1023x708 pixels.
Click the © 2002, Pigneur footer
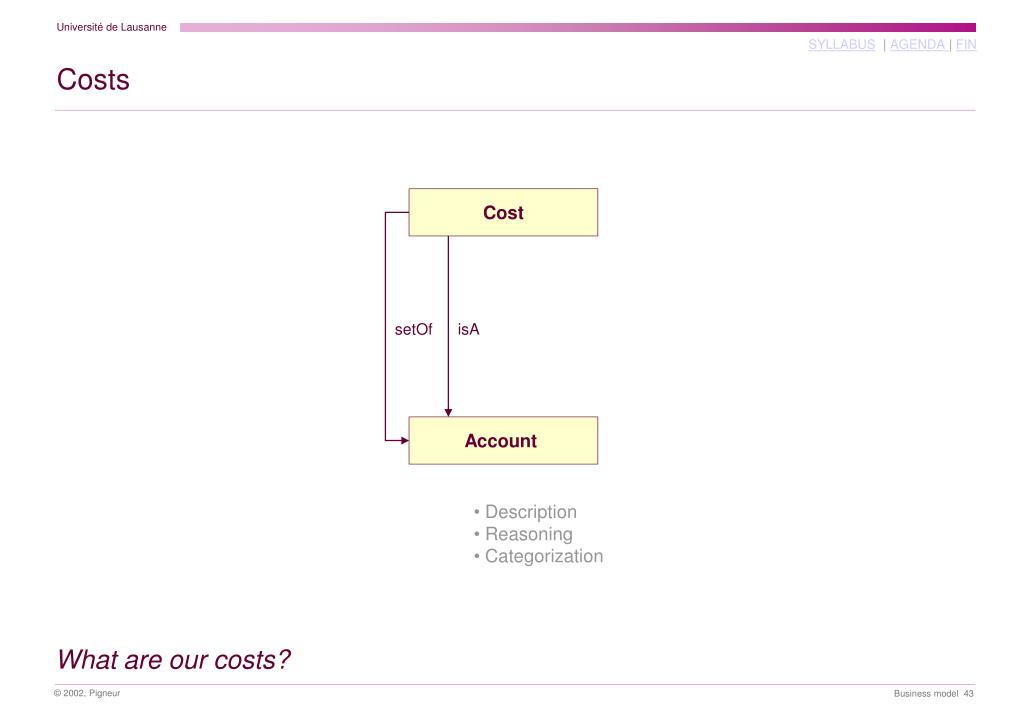tap(87, 693)
